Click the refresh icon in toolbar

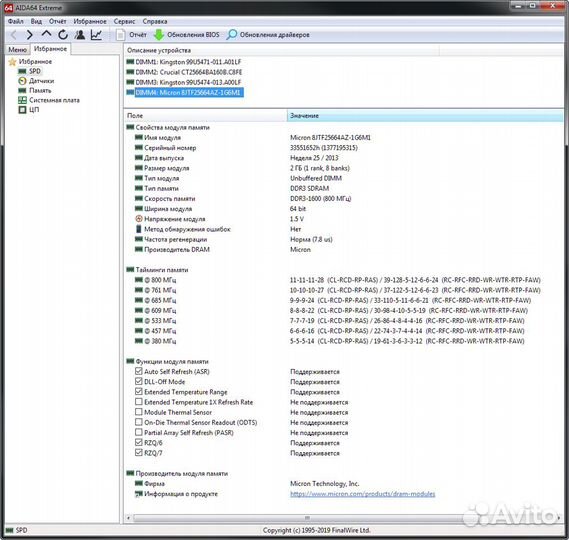point(63,35)
